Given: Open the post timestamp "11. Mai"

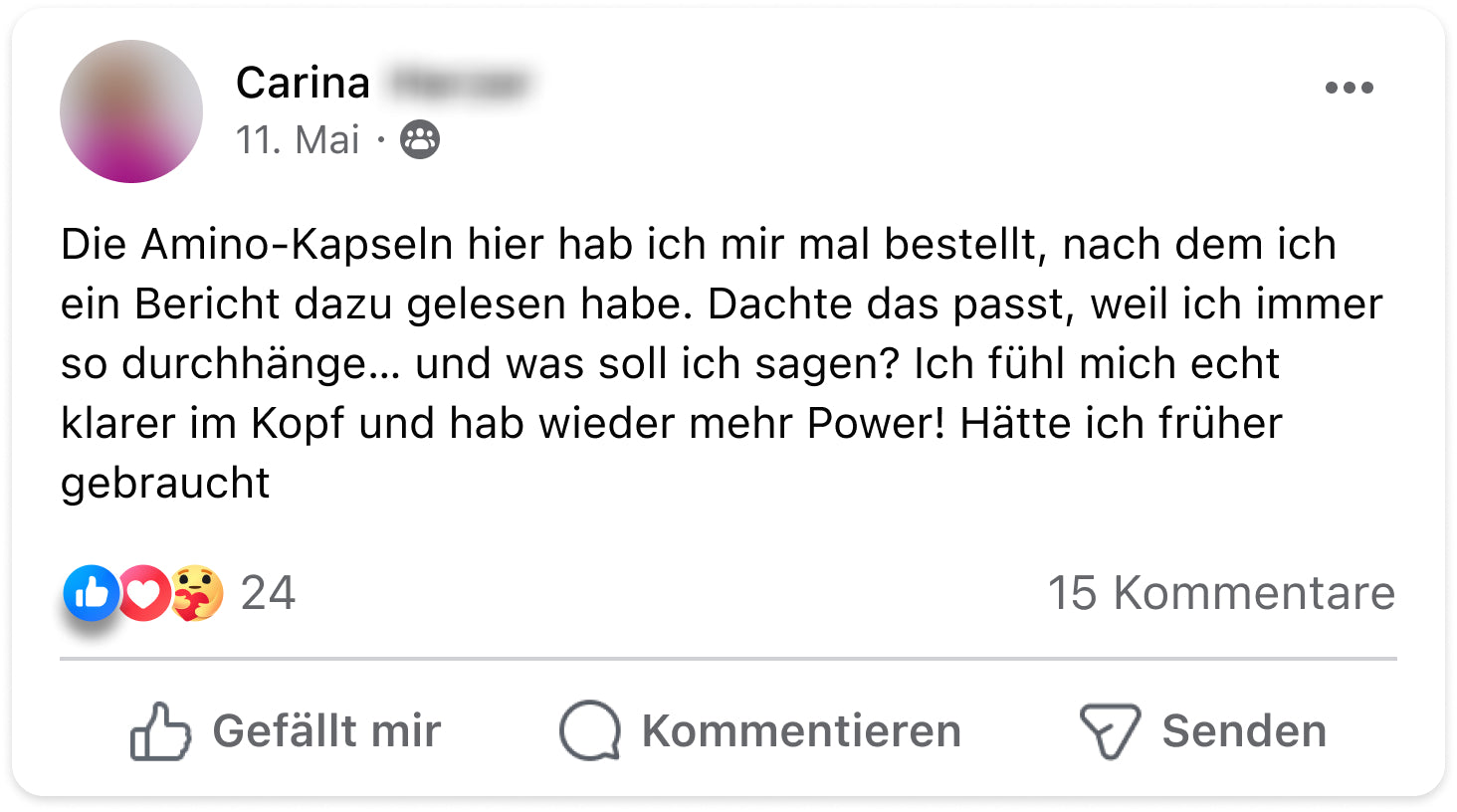Looking at the screenshot, I should [297, 140].
